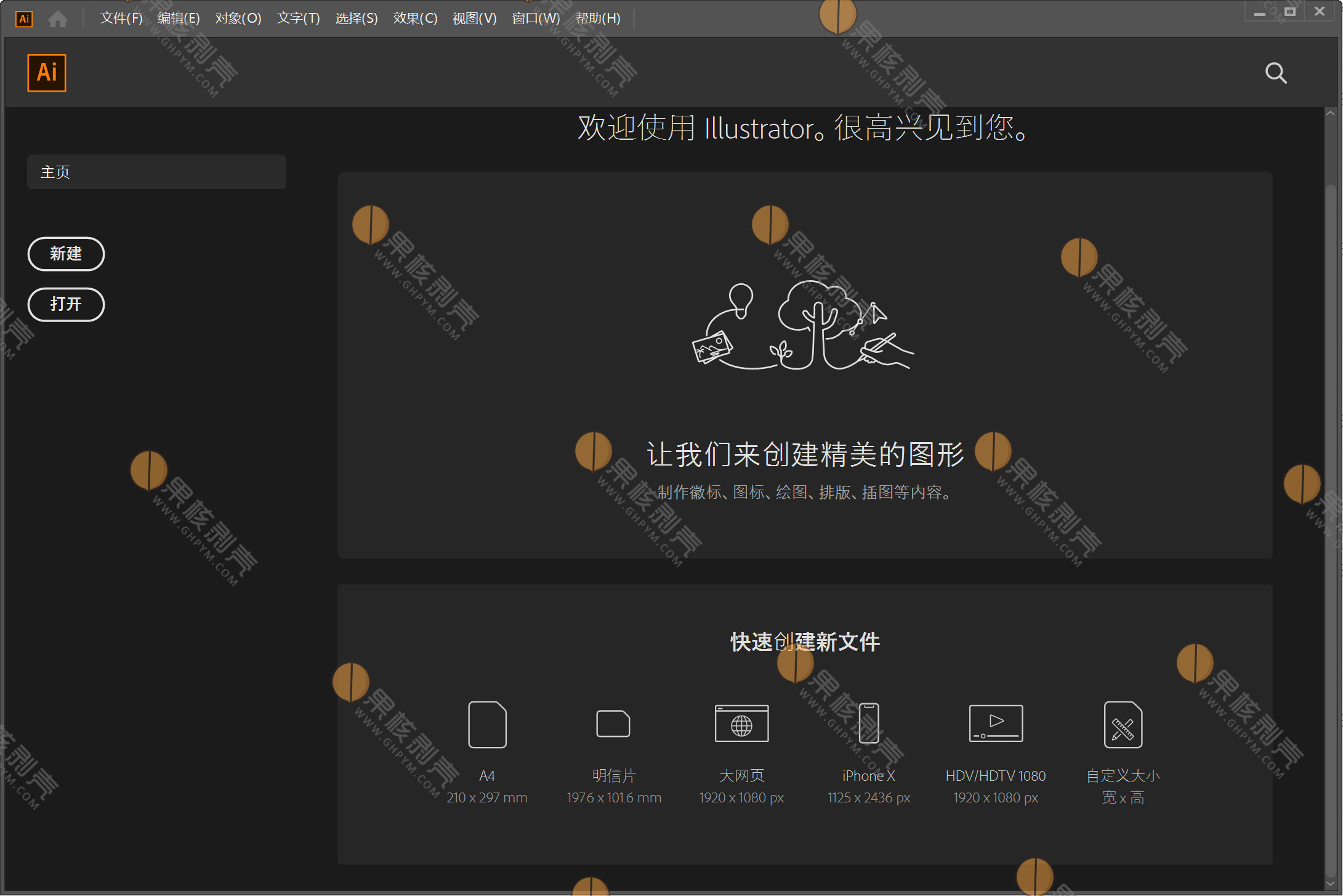Open the 文件(F) menu
1343x896 pixels.
(x=121, y=18)
